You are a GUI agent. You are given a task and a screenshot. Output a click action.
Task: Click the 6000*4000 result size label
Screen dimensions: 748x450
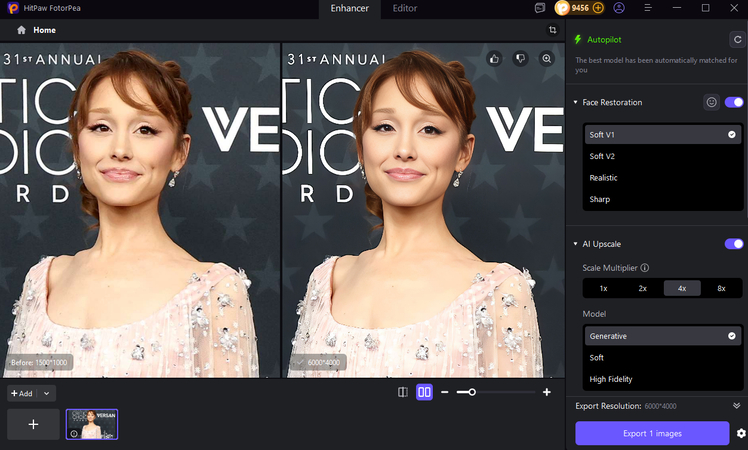point(318,363)
